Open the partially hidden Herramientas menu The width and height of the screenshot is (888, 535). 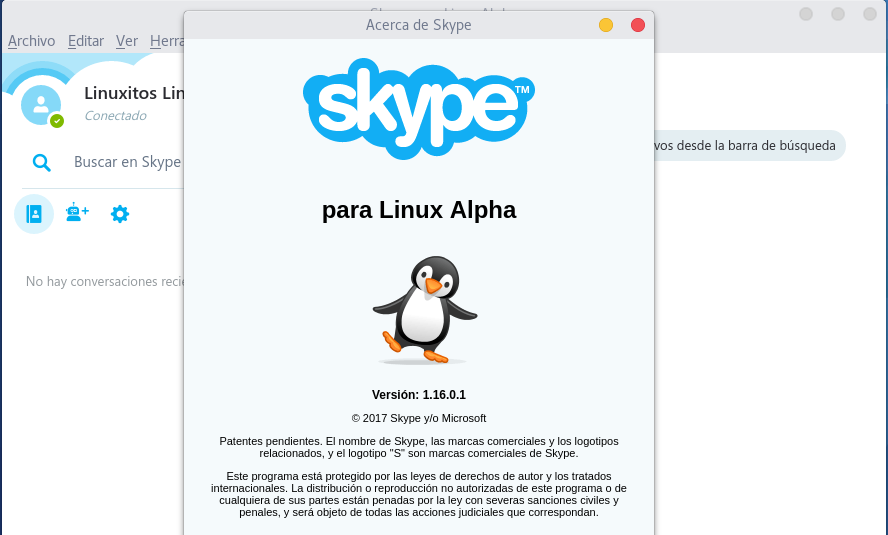pyautogui.click(x=166, y=41)
